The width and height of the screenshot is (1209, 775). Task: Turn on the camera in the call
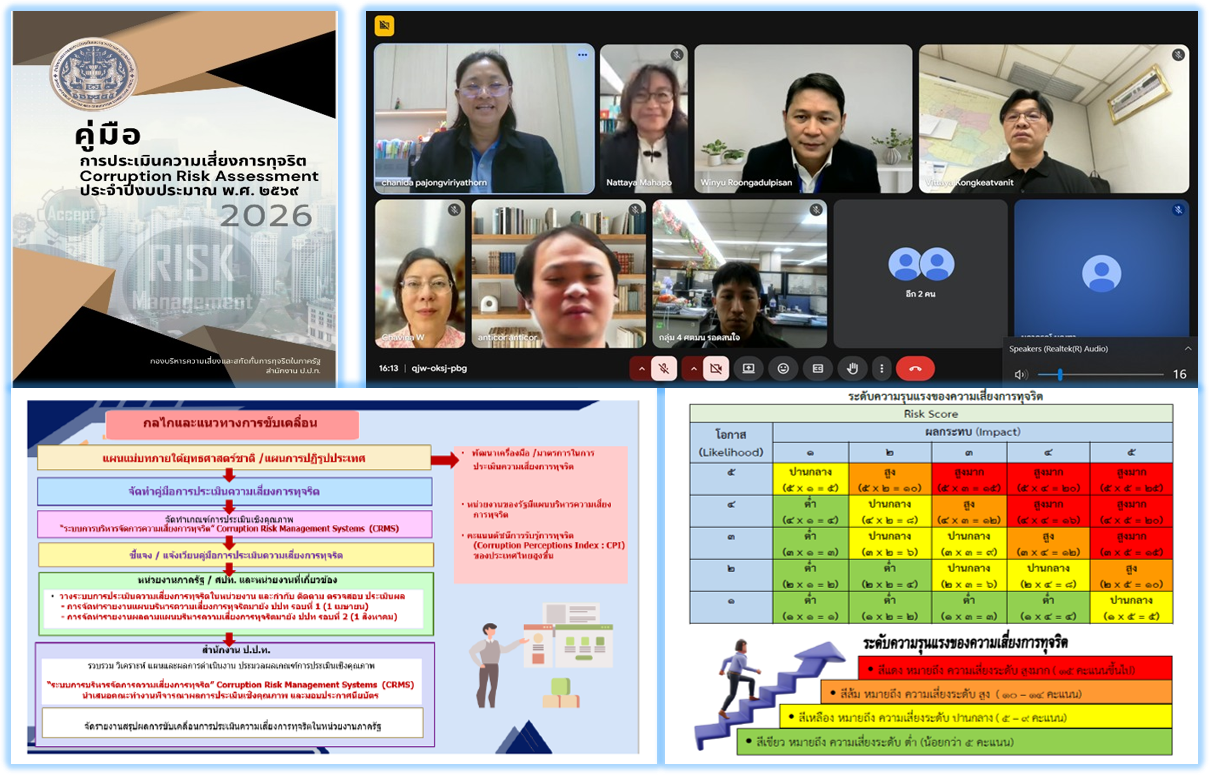pos(715,368)
